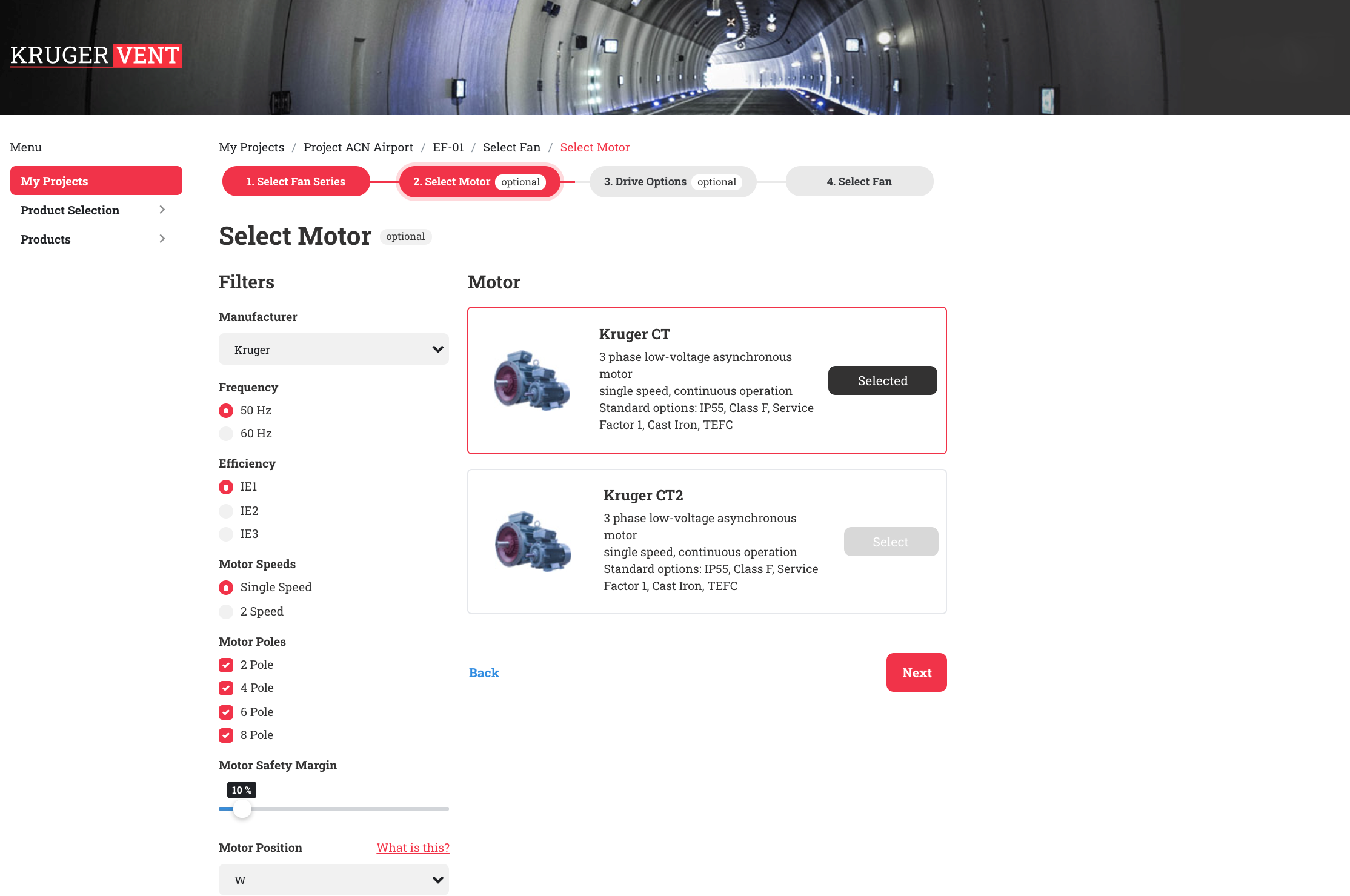
Task: Click the Back link
Action: tap(484, 672)
